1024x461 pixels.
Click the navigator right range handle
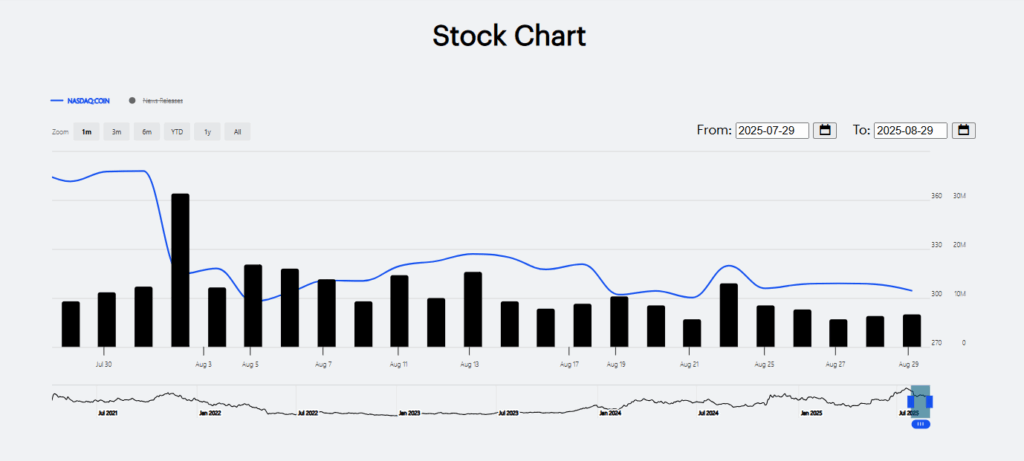929,402
